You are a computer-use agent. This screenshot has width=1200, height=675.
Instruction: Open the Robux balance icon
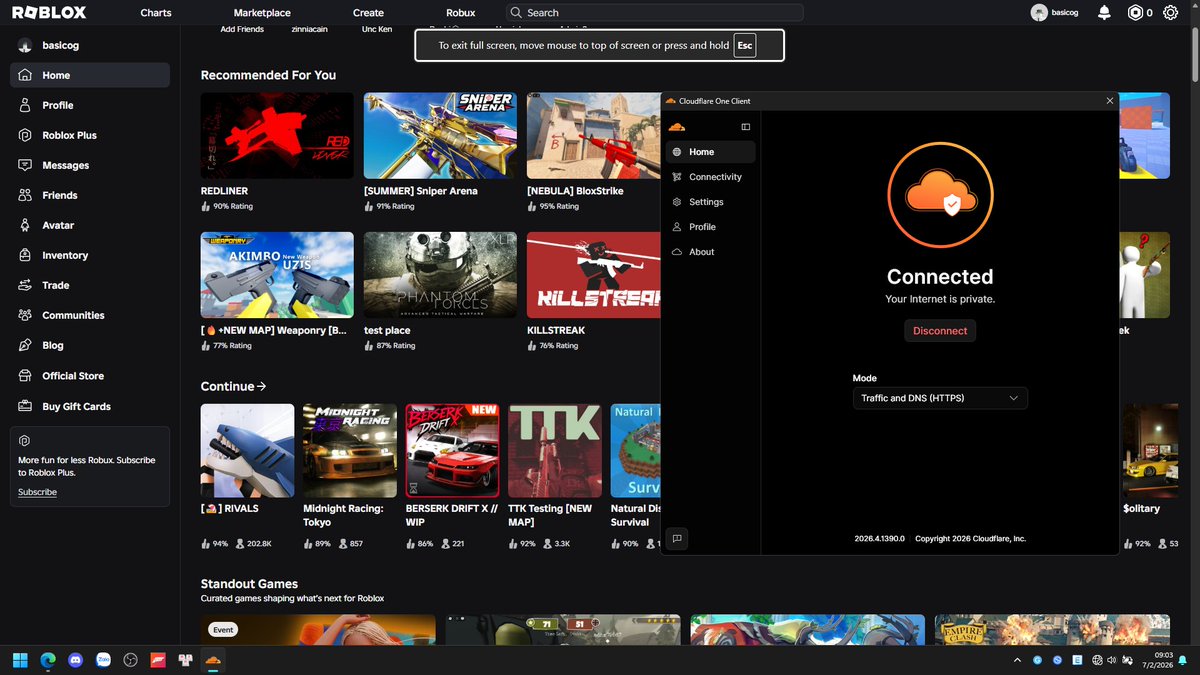click(1135, 13)
